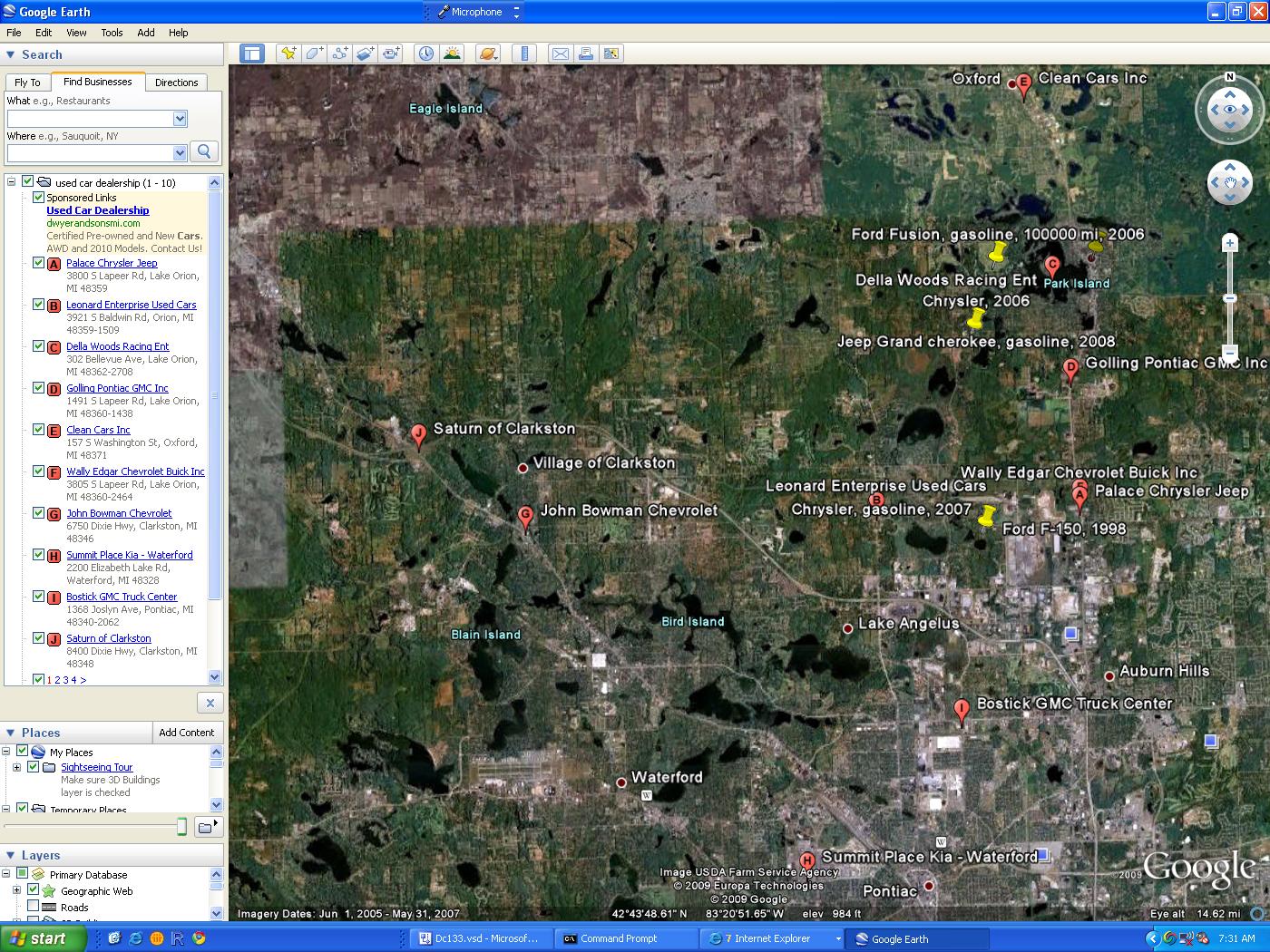Open the ruler measurement tool
Image resolution: width=1270 pixels, height=952 pixels.
(525, 53)
